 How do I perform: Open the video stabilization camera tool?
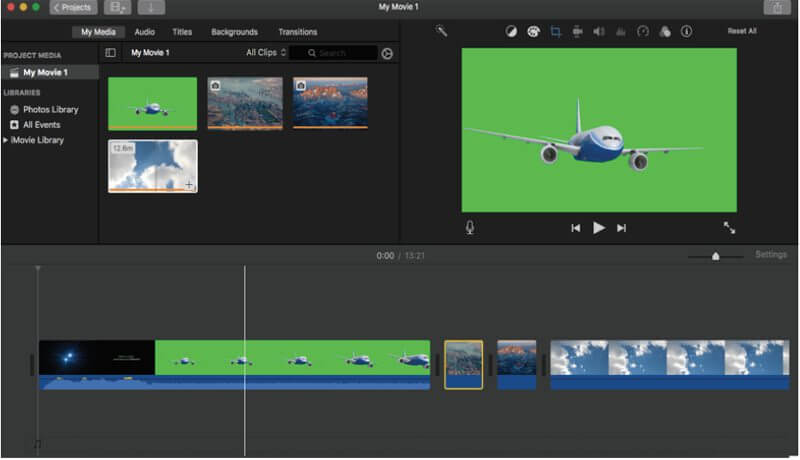click(x=577, y=32)
